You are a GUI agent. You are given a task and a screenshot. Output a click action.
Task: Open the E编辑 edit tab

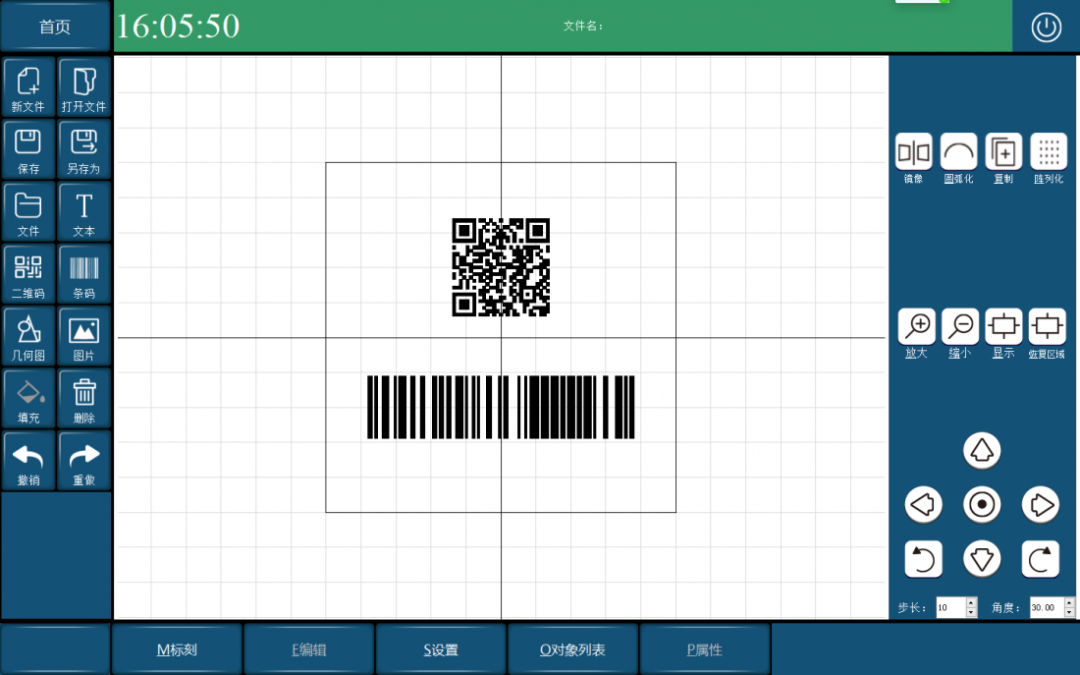pos(309,650)
